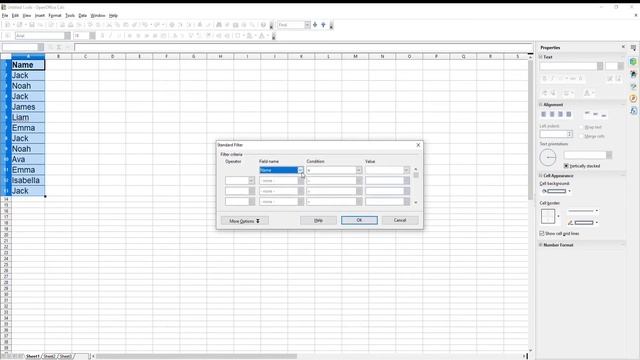
Task: Click Align Right in Alignment panel
Action: pyautogui.click(x=560, y=114)
